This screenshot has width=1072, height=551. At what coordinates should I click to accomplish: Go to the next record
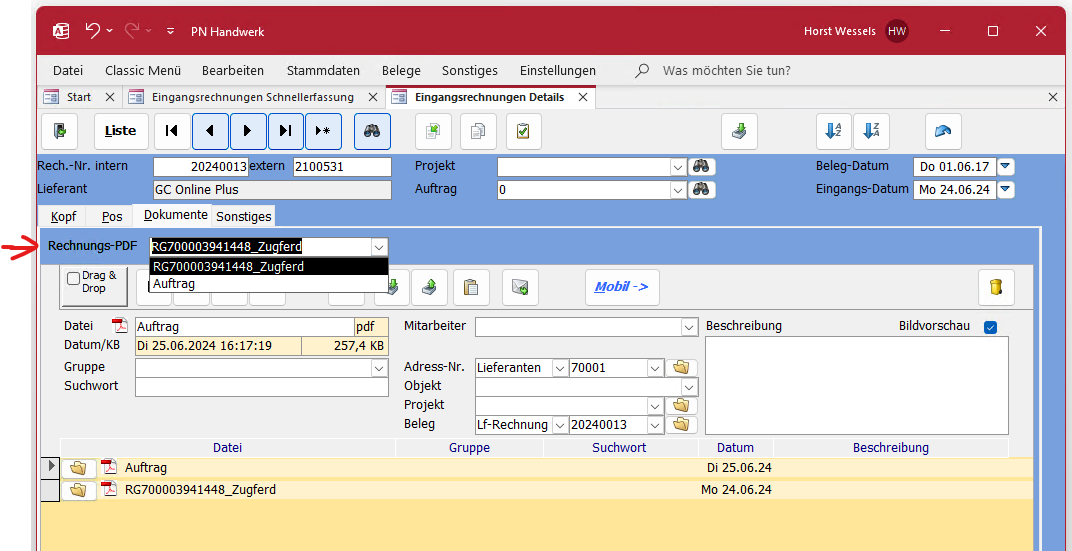point(248,131)
